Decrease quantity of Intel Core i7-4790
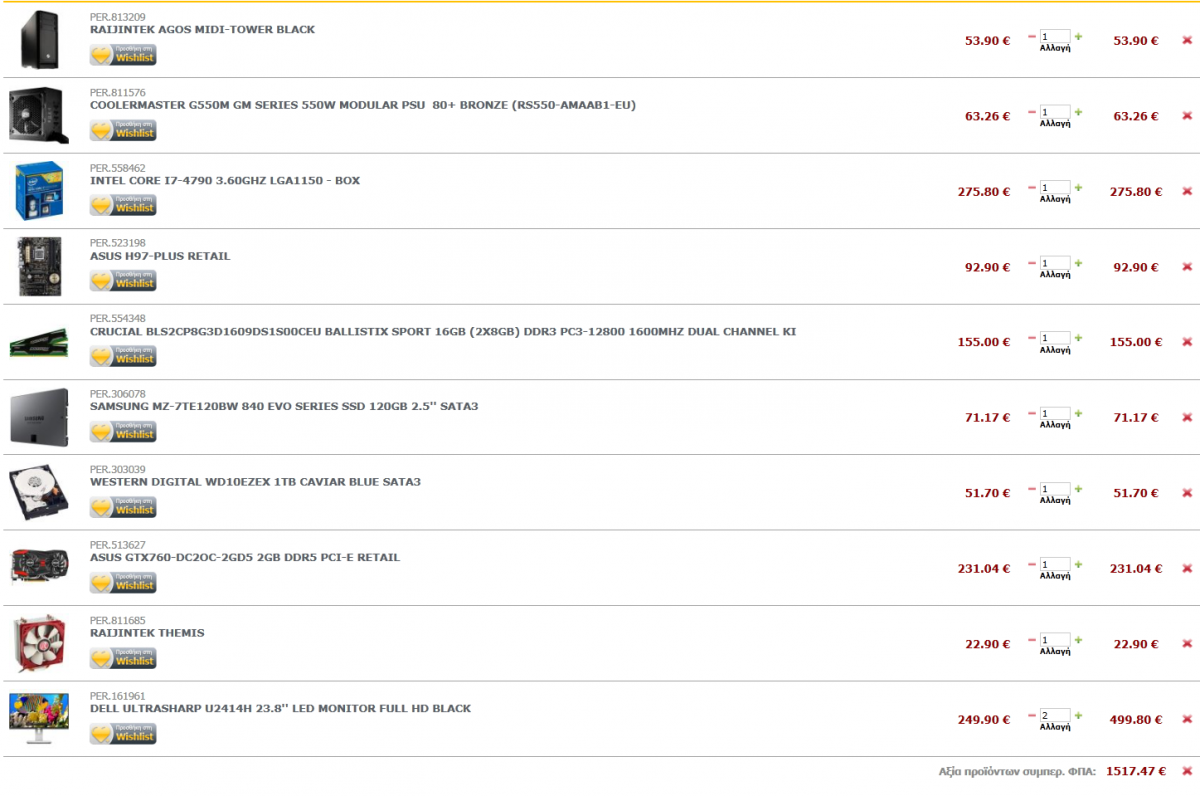 point(1032,187)
